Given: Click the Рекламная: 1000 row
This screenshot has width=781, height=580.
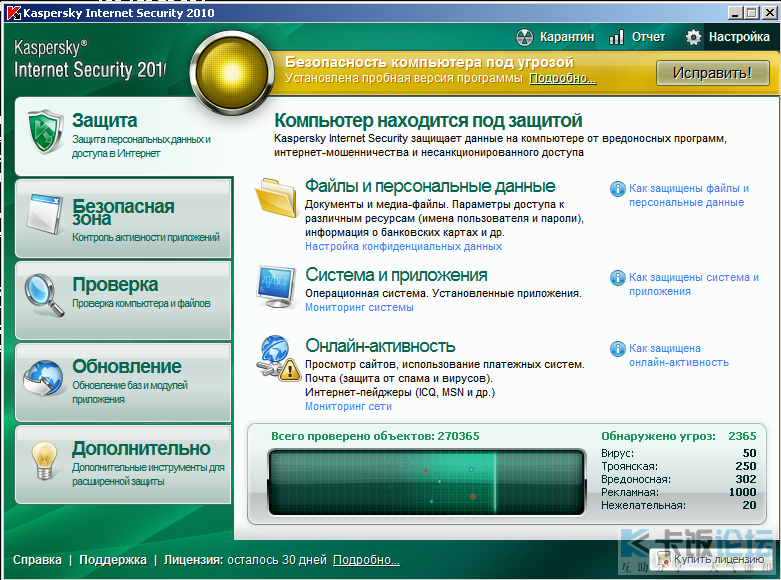Looking at the screenshot, I should (x=678, y=492).
